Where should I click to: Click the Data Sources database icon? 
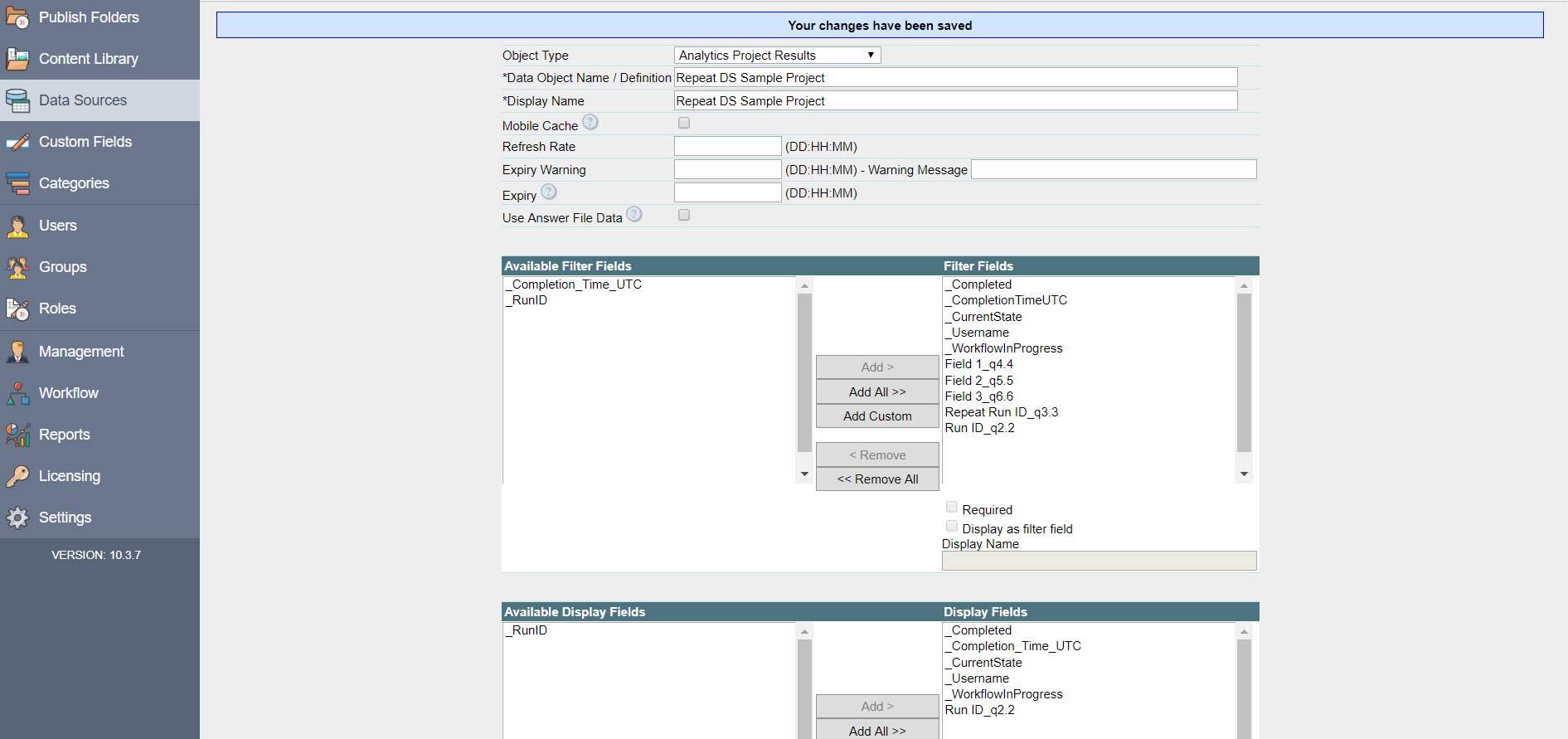tap(17, 100)
